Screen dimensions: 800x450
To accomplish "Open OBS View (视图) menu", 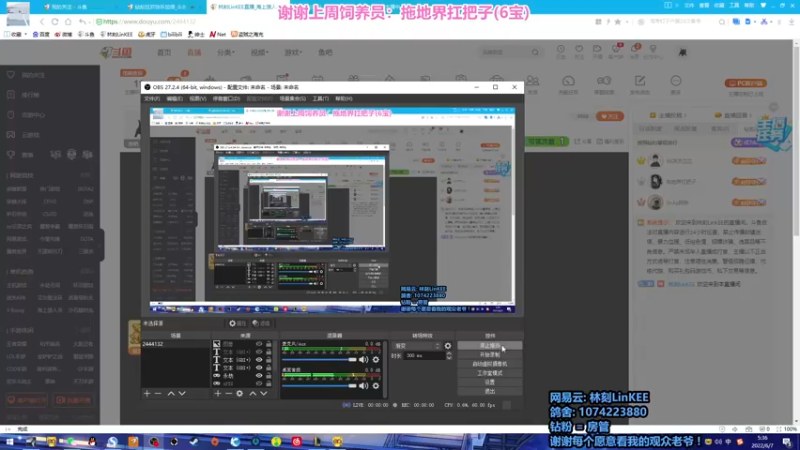I will [x=197, y=98].
